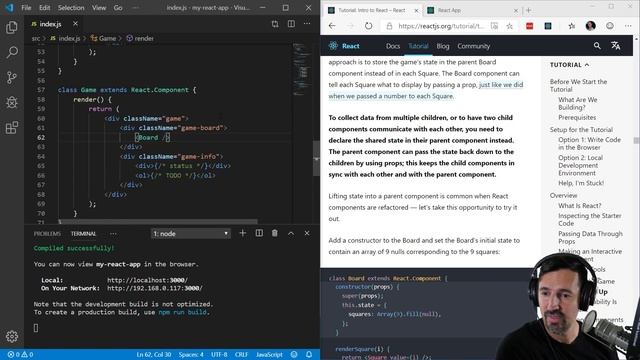Switch to the TERMINAL panel tab

[x=83, y=233]
